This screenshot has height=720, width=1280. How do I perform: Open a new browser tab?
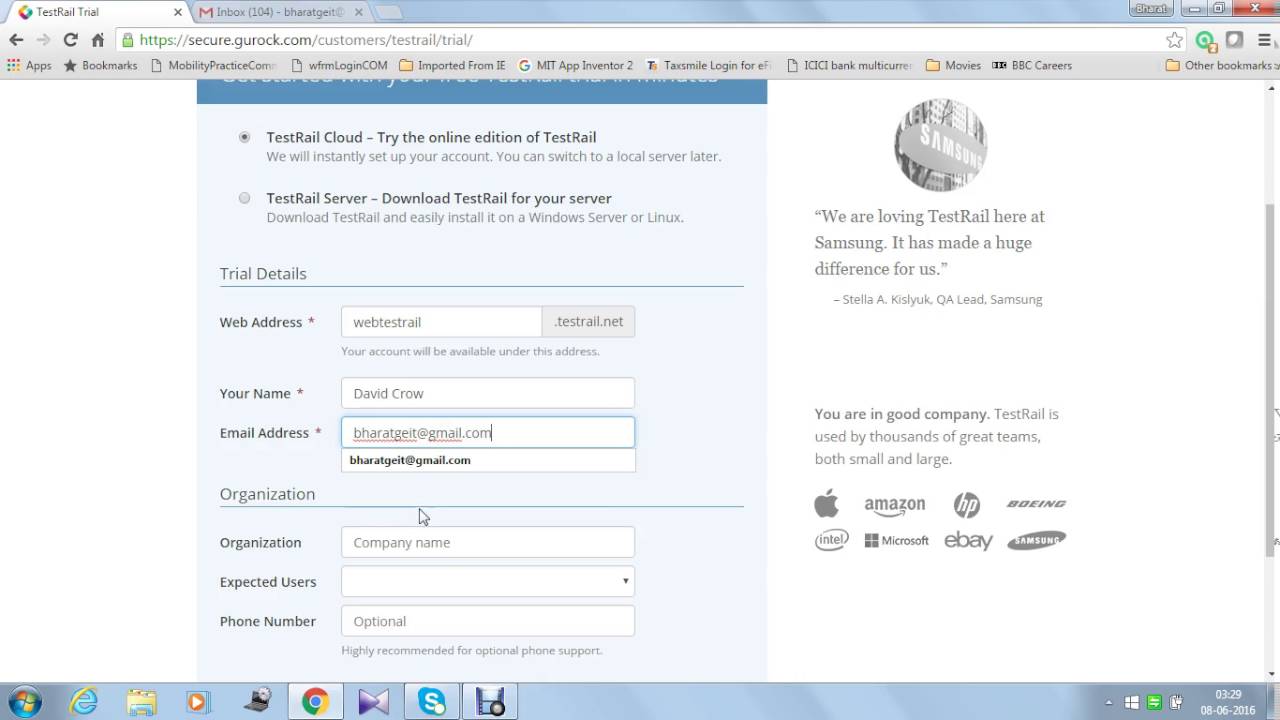(388, 12)
